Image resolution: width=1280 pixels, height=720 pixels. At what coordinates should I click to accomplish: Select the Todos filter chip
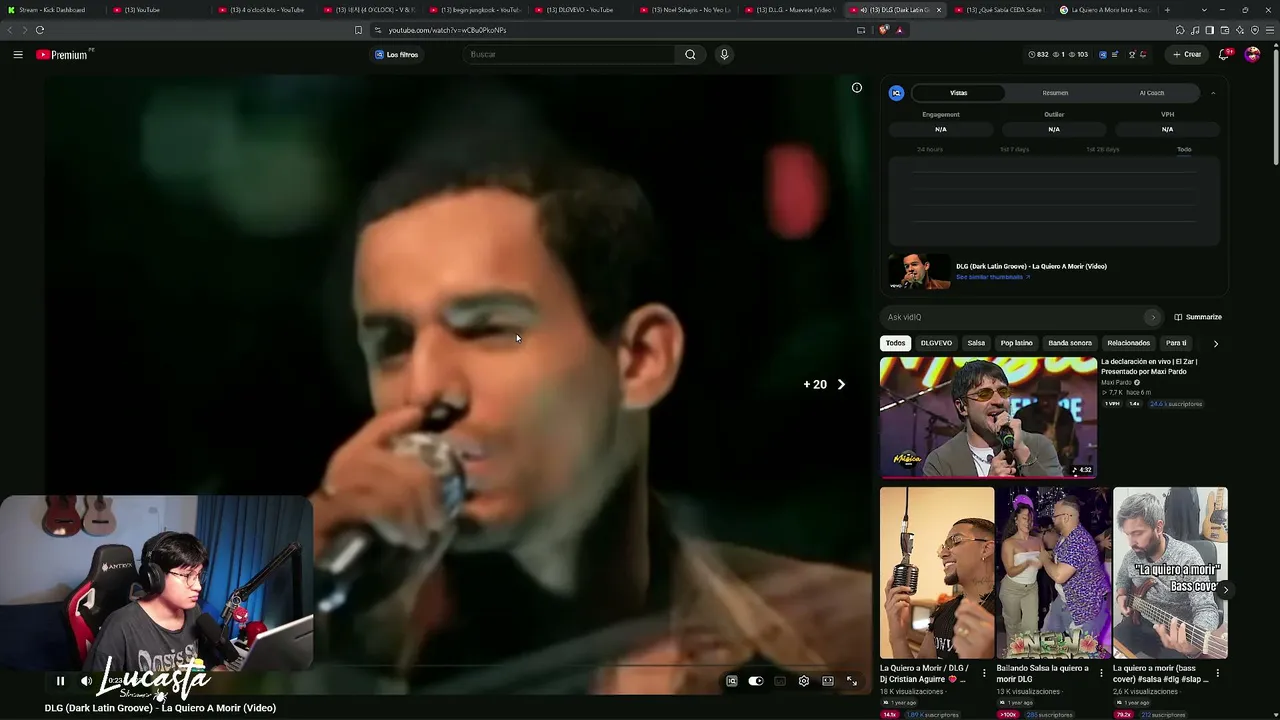pos(895,343)
